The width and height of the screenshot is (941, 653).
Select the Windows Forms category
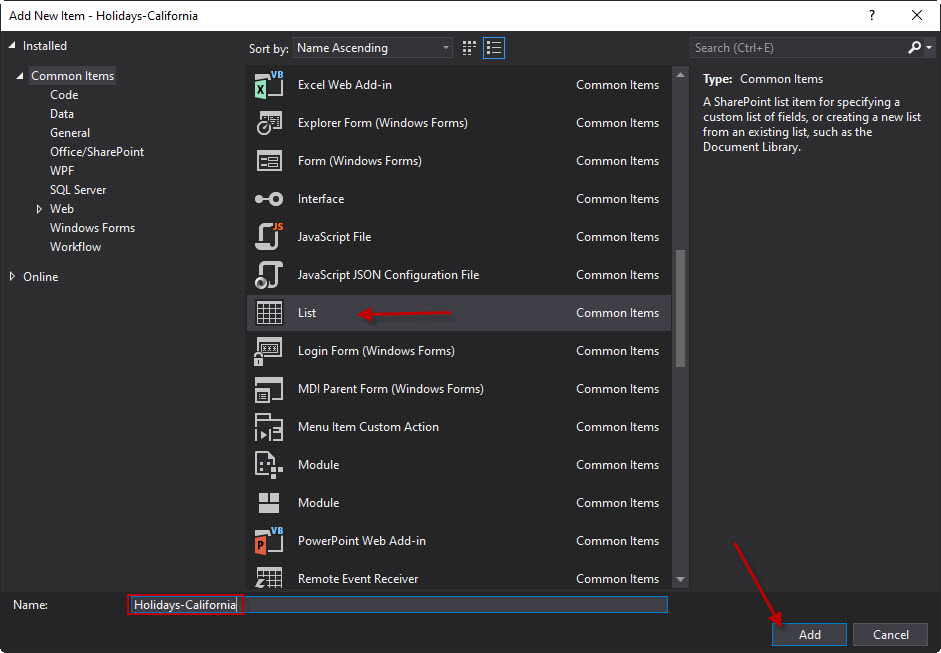[x=92, y=228]
